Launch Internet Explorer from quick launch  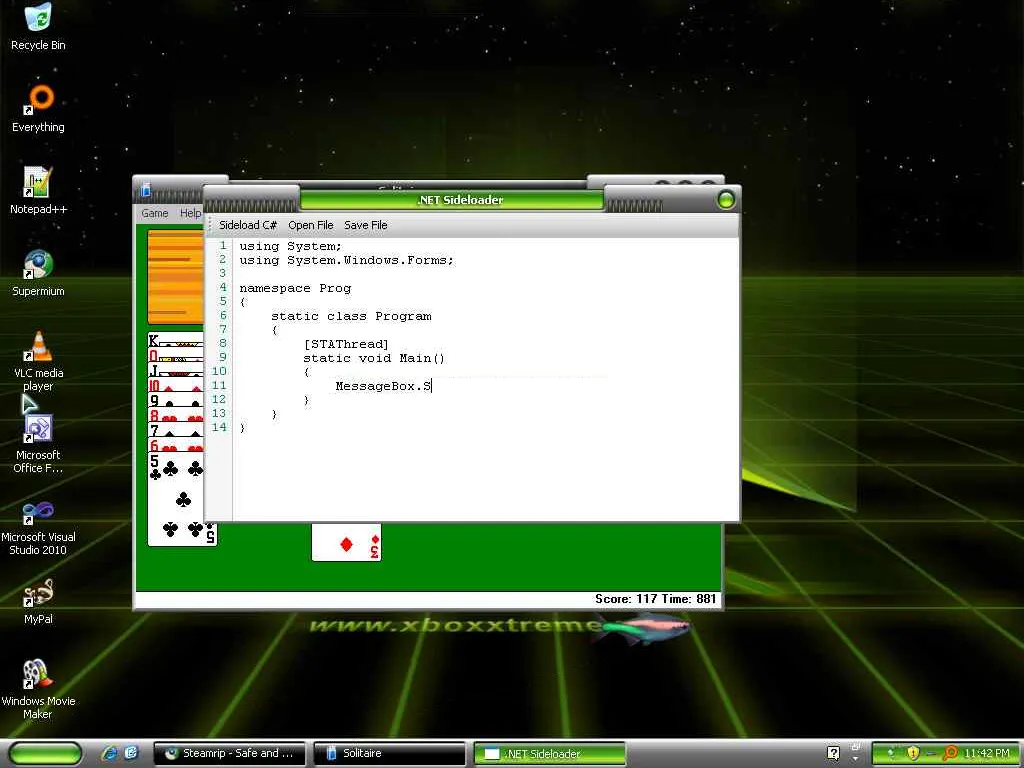[x=110, y=754]
